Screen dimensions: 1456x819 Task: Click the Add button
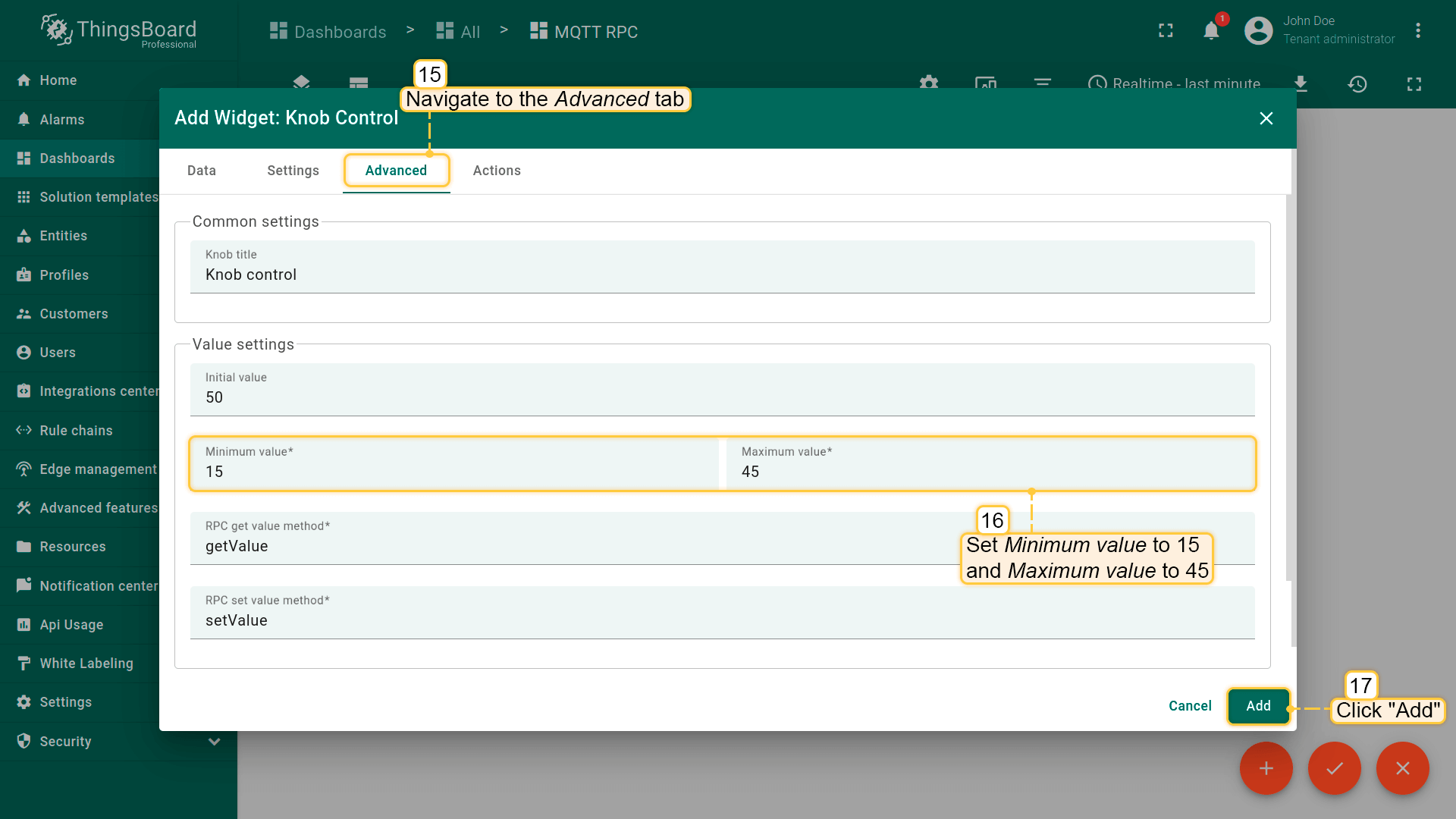(x=1258, y=706)
